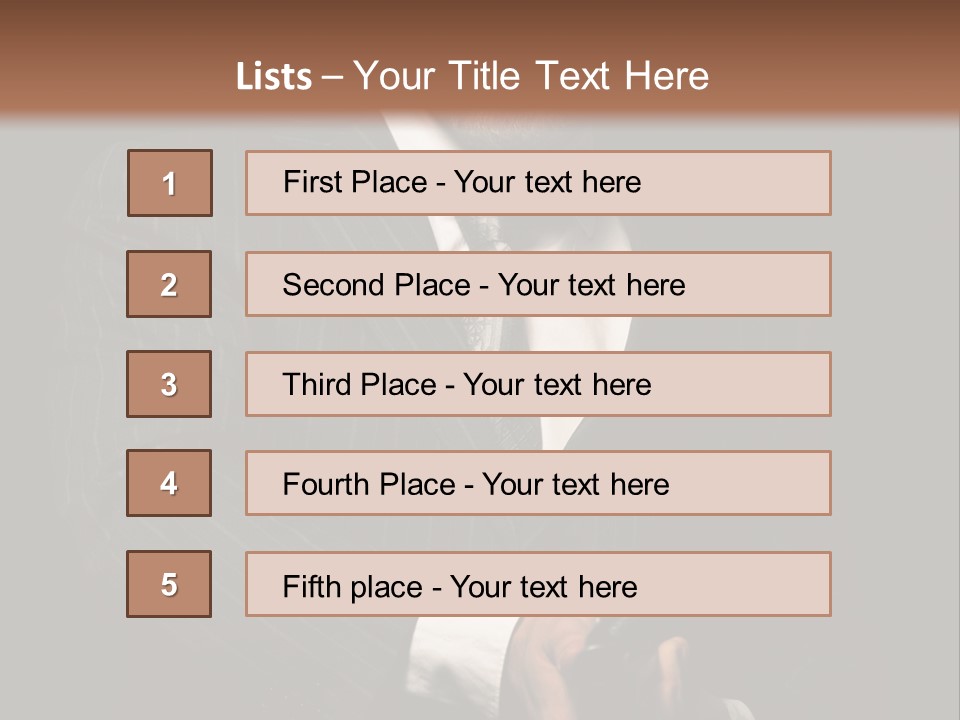Click the number 1 box
This screenshot has width=960, height=720.
point(170,183)
